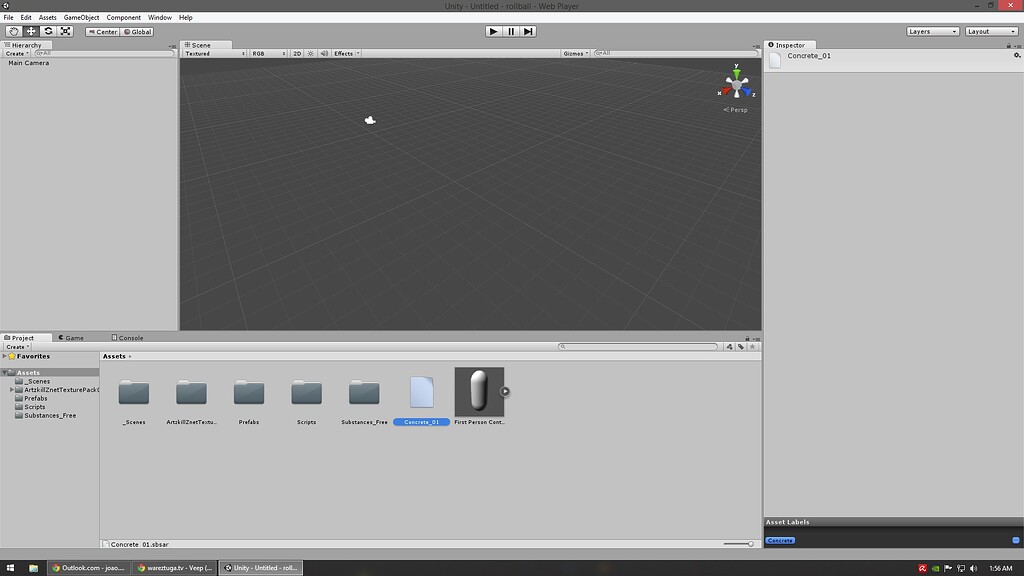
Task: Switch to the Game tab
Action: [73, 337]
